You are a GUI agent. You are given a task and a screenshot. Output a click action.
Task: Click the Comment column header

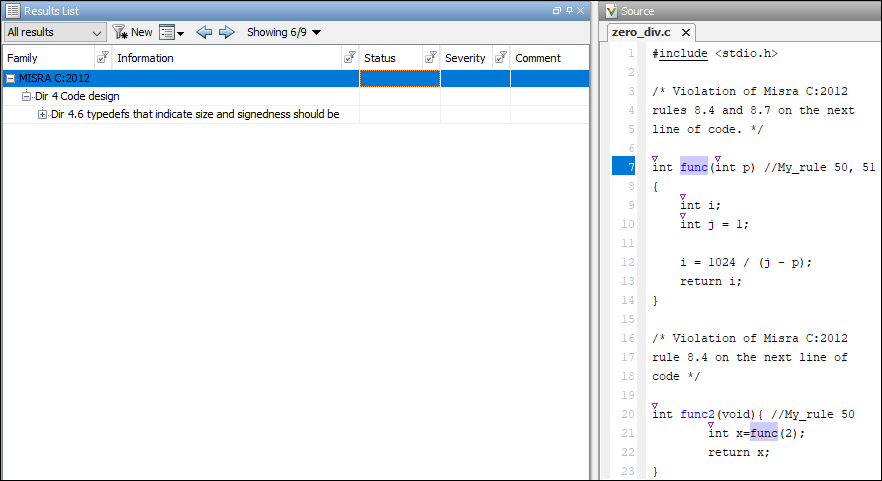[x=538, y=58]
